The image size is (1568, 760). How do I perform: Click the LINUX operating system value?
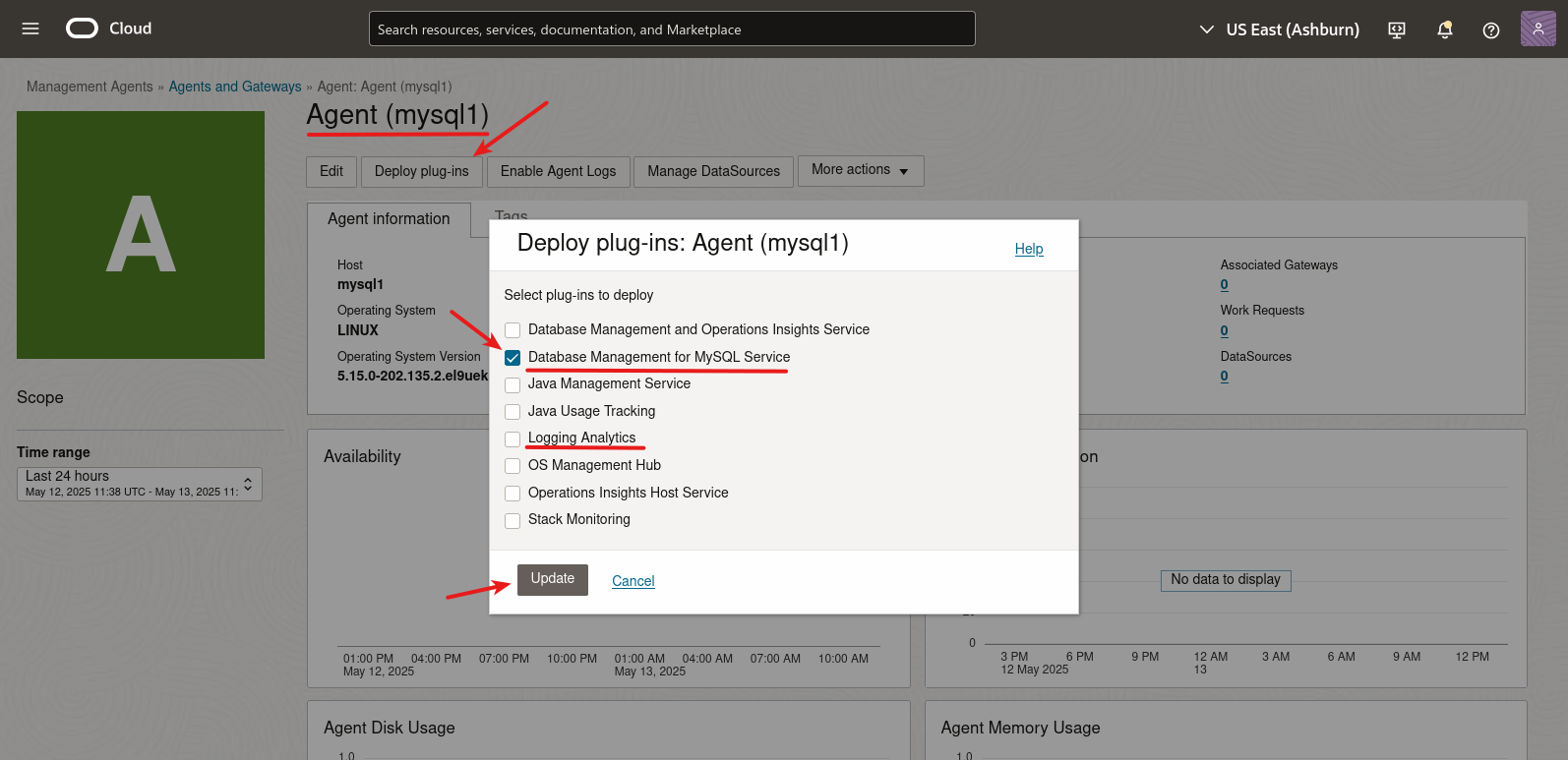click(358, 330)
